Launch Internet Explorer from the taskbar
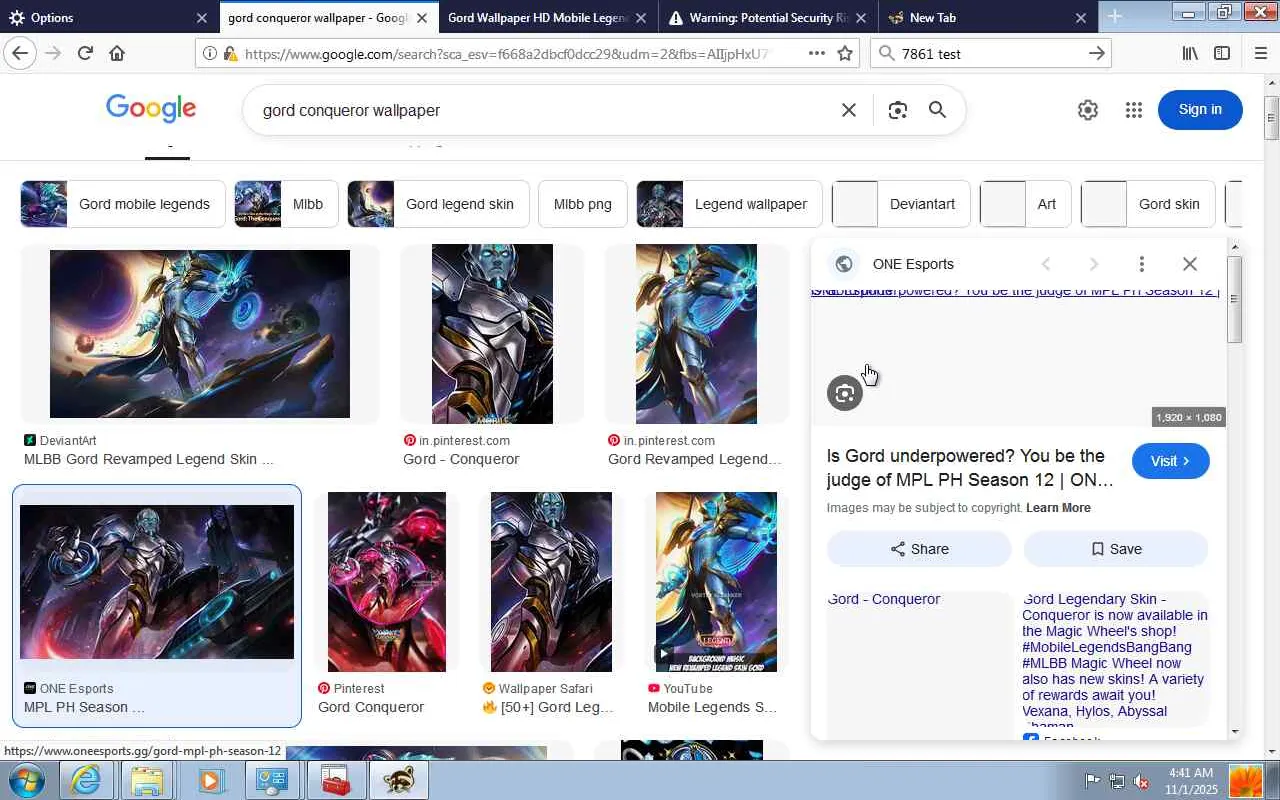The image size is (1280, 800). point(86,780)
